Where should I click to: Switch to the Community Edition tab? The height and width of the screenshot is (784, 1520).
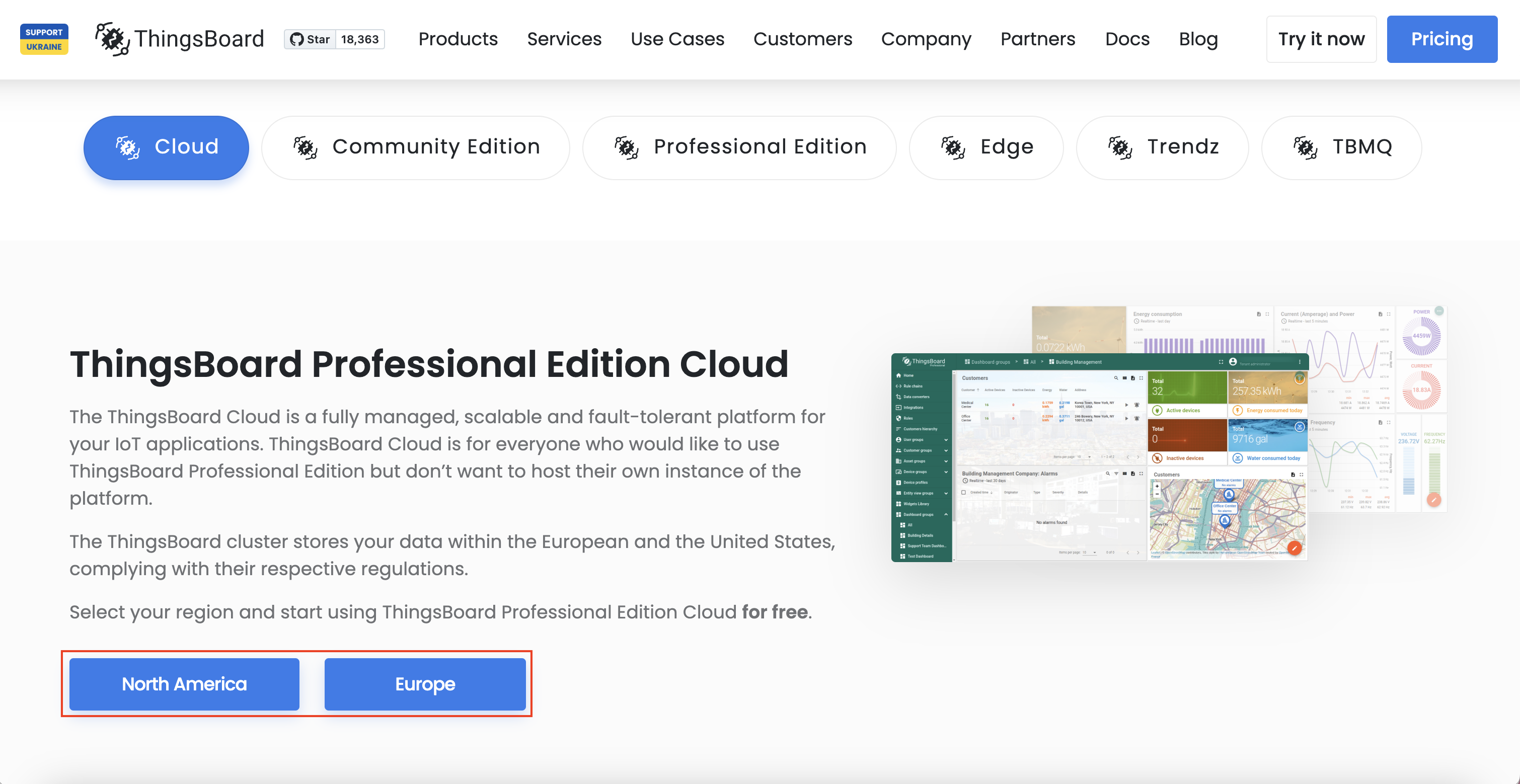415,147
